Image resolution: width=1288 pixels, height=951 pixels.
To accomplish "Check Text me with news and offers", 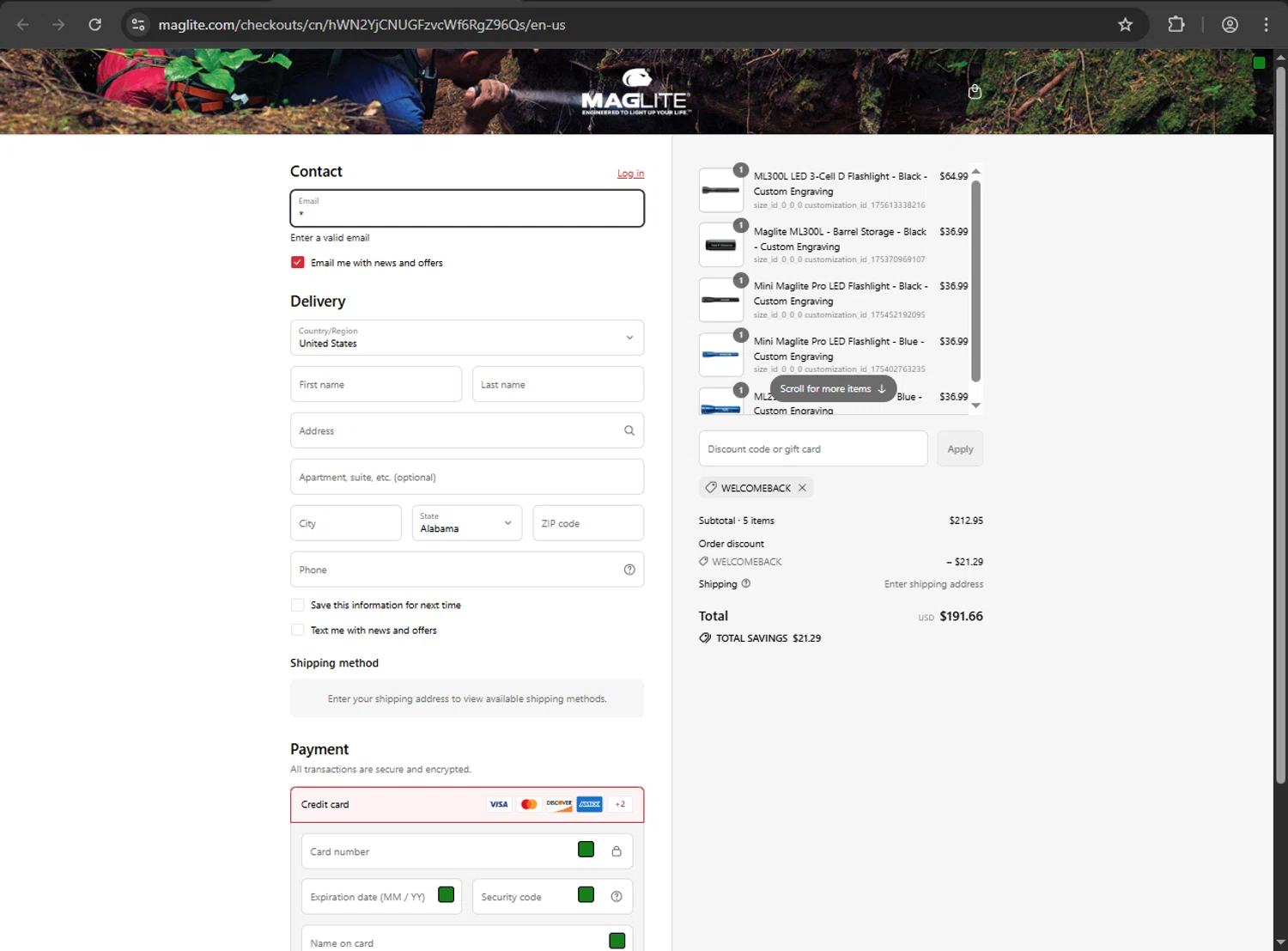I will pos(297,630).
